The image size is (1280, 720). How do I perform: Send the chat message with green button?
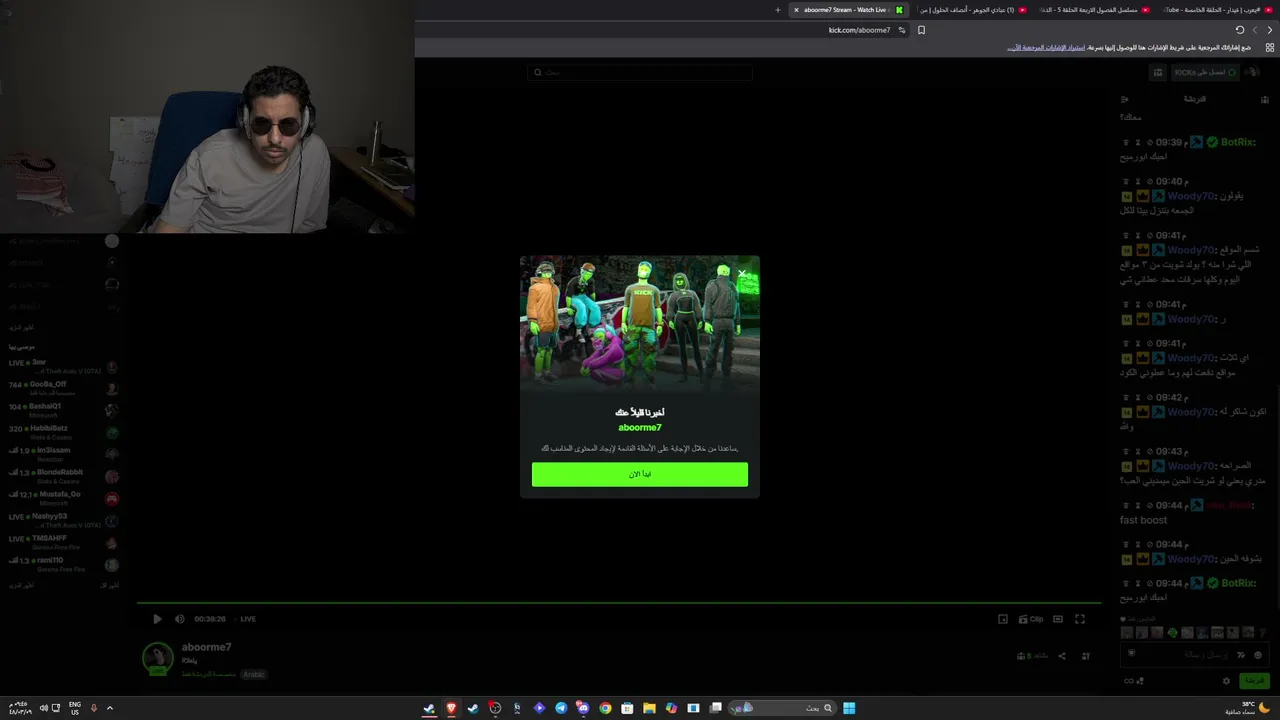point(1254,681)
